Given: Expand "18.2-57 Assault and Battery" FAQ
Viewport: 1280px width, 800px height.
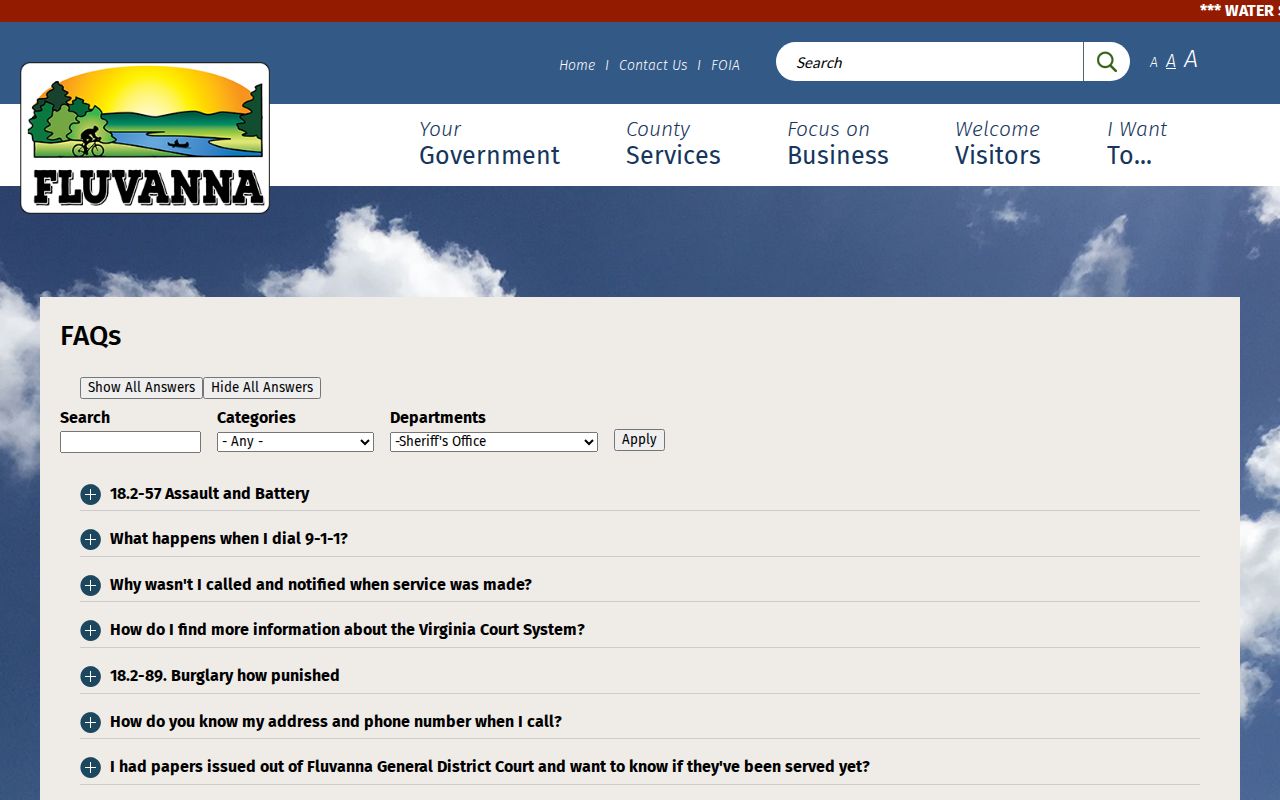Looking at the screenshot, I should (x=209, y=493).
